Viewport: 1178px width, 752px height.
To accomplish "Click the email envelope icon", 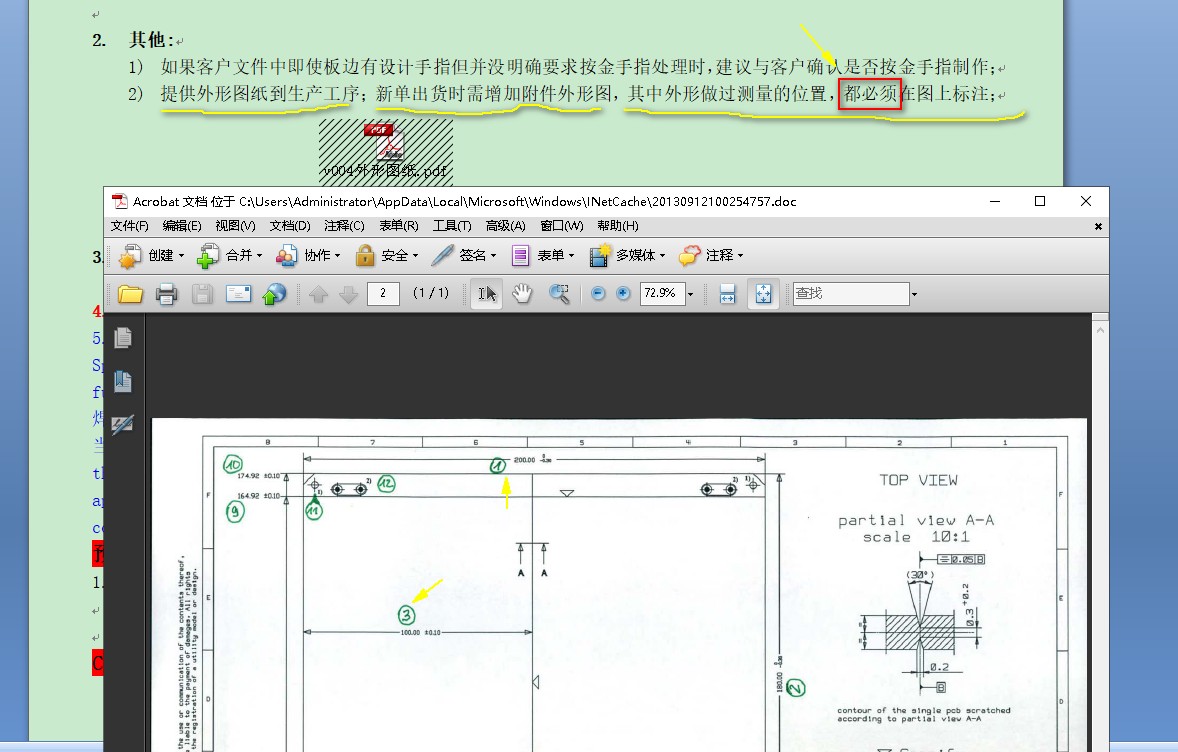I will [x=238, y=294].
